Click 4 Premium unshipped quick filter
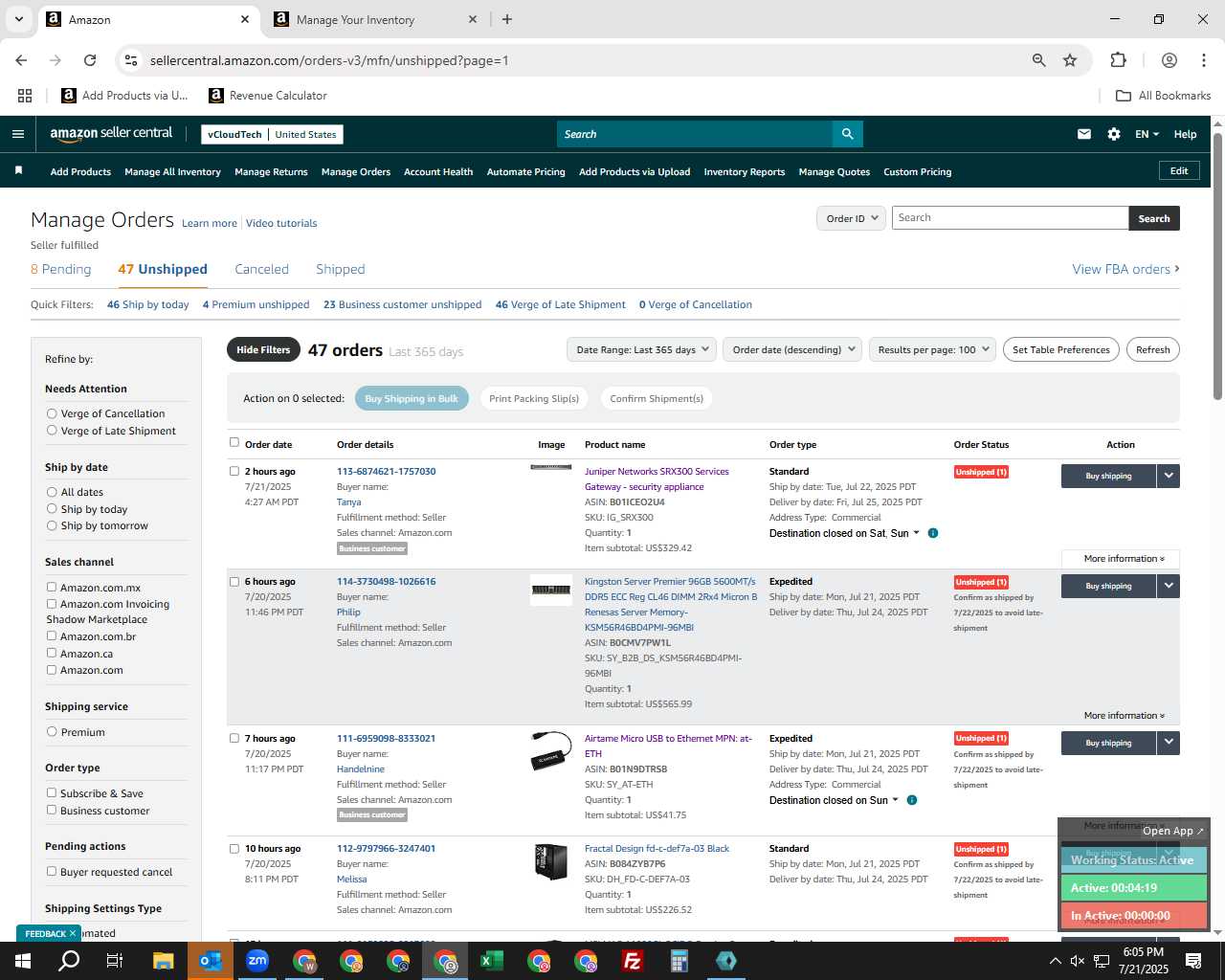1225x980 pixels. (x=256, y=304)
